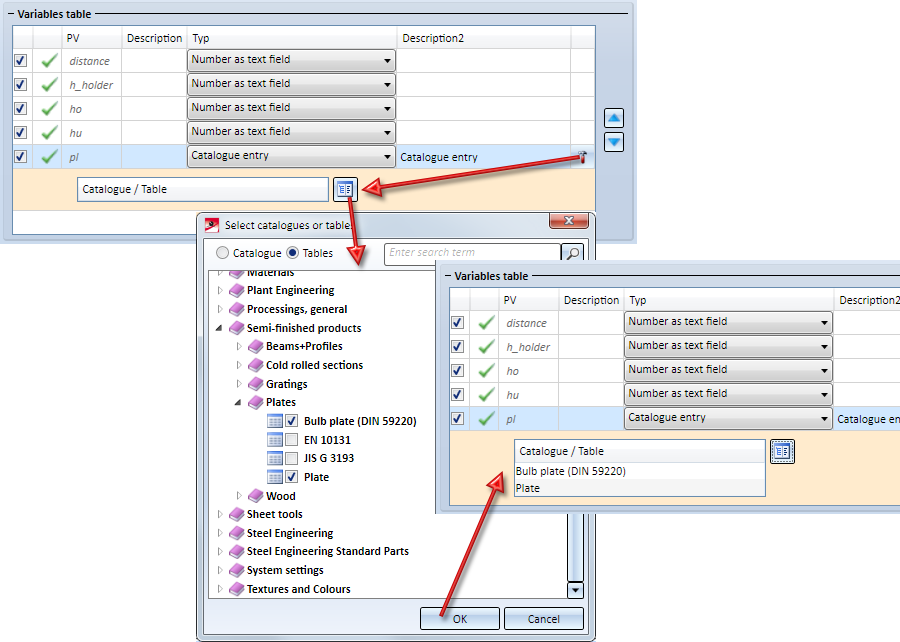The width and height of the screenshot is (900, 642).
Task: Click the Enter search term field
Action: pyautogui.click(x=472, y=253)
